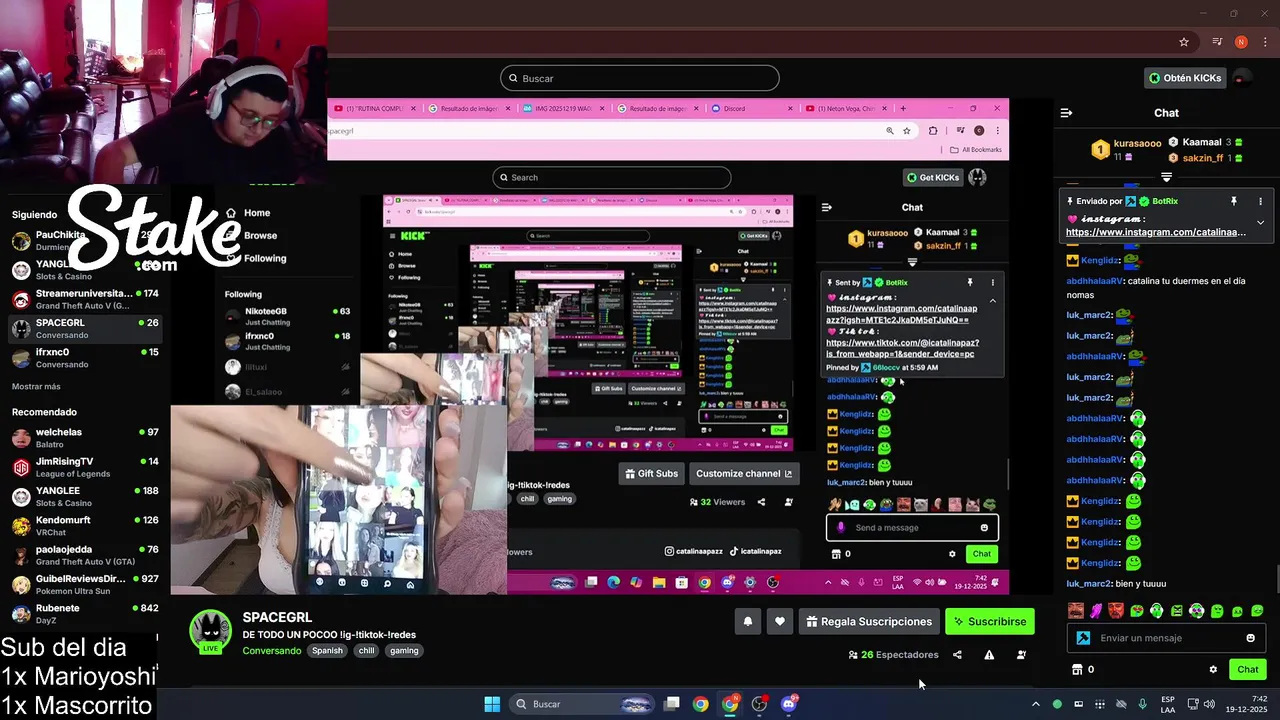Collapse chat with the sidebar arrow icon
Screen dimensions: 1280x720
[1066, 113]
